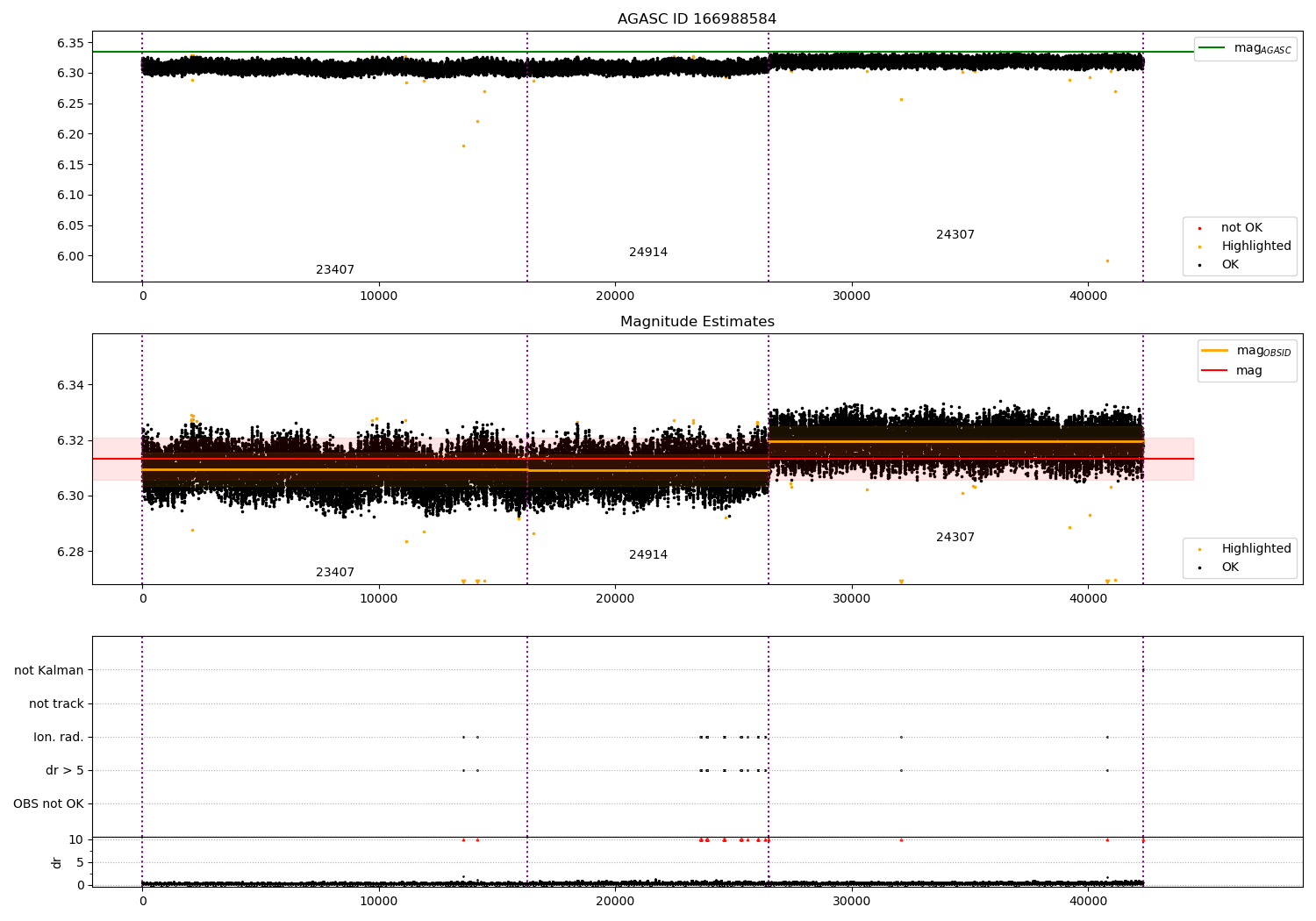Click 'OK' entry in top plot legend
This screenshot has width=1316, height=921.
pos(1229,265)
